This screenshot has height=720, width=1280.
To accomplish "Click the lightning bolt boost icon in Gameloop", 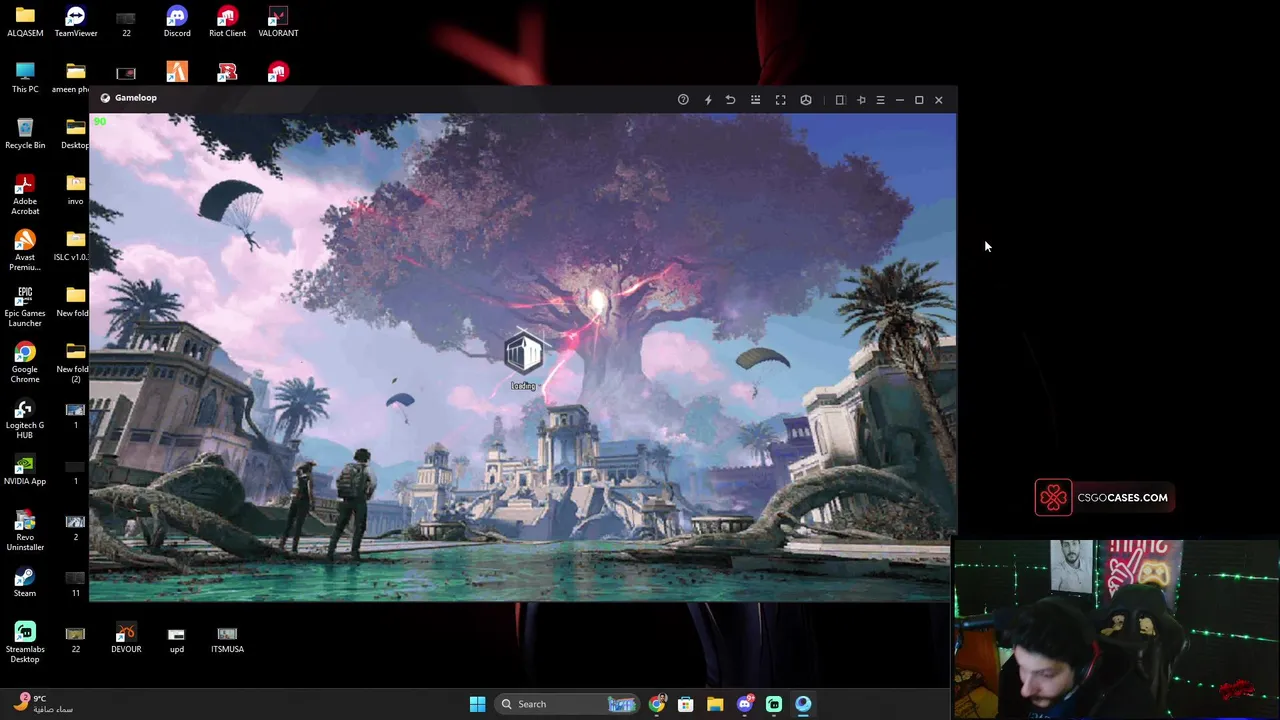I will coord(708,99).
